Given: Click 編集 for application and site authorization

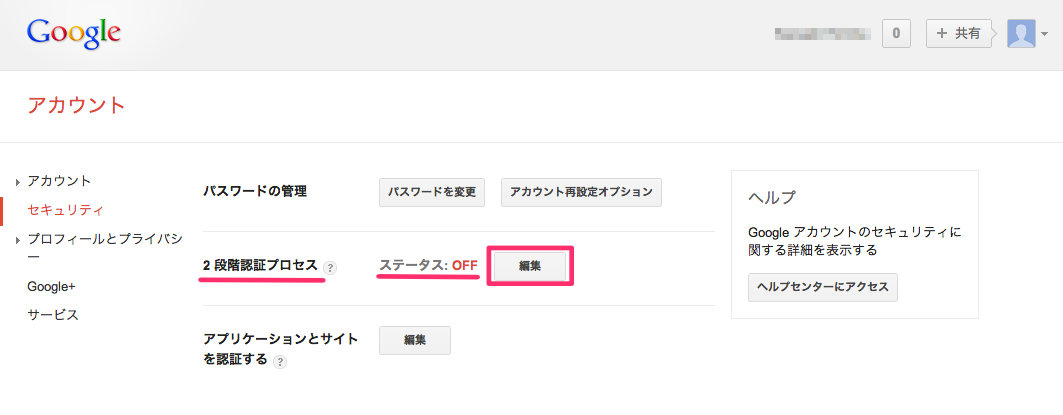Looking at the screenshot, I should pos(414,340).
